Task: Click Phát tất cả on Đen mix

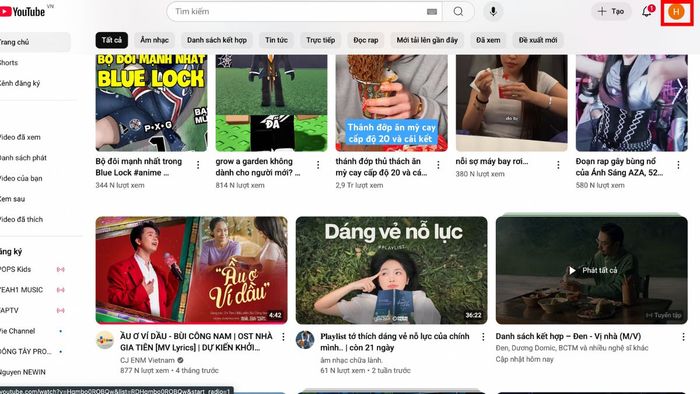Action: (x=593, y=270)
